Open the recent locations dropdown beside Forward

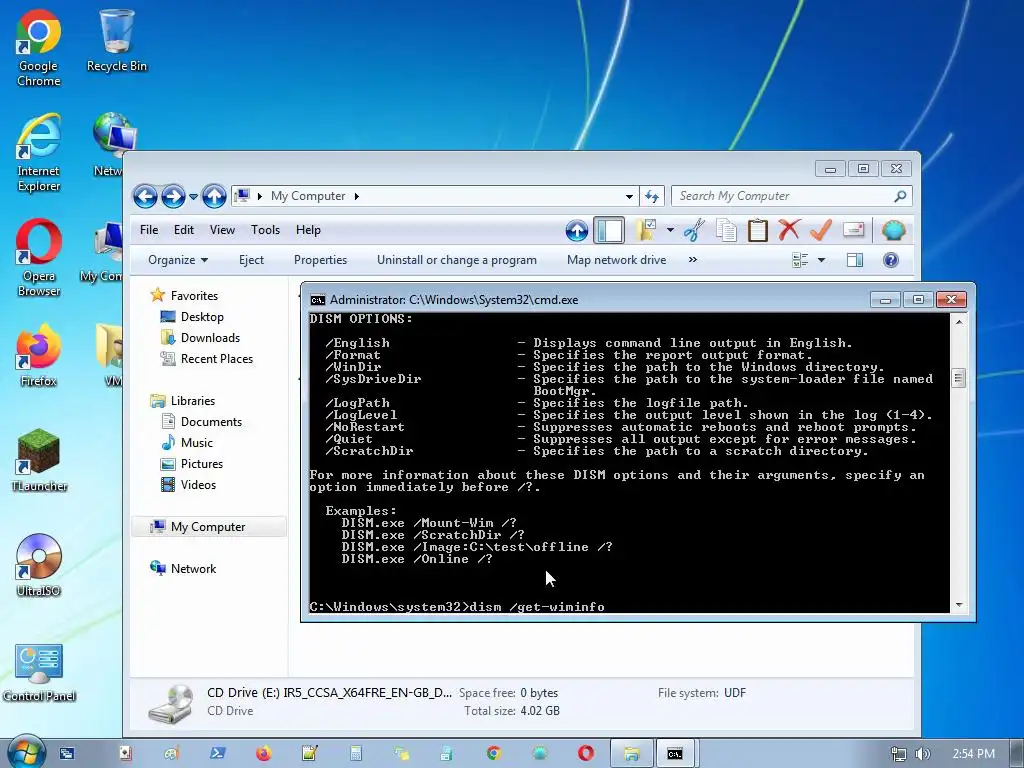pos(193,196)
